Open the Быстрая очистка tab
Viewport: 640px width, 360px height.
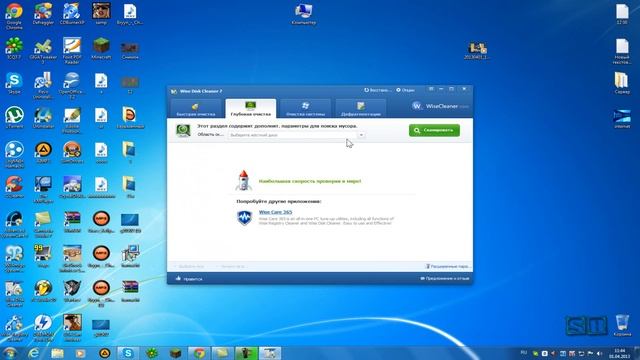[196, 109]
